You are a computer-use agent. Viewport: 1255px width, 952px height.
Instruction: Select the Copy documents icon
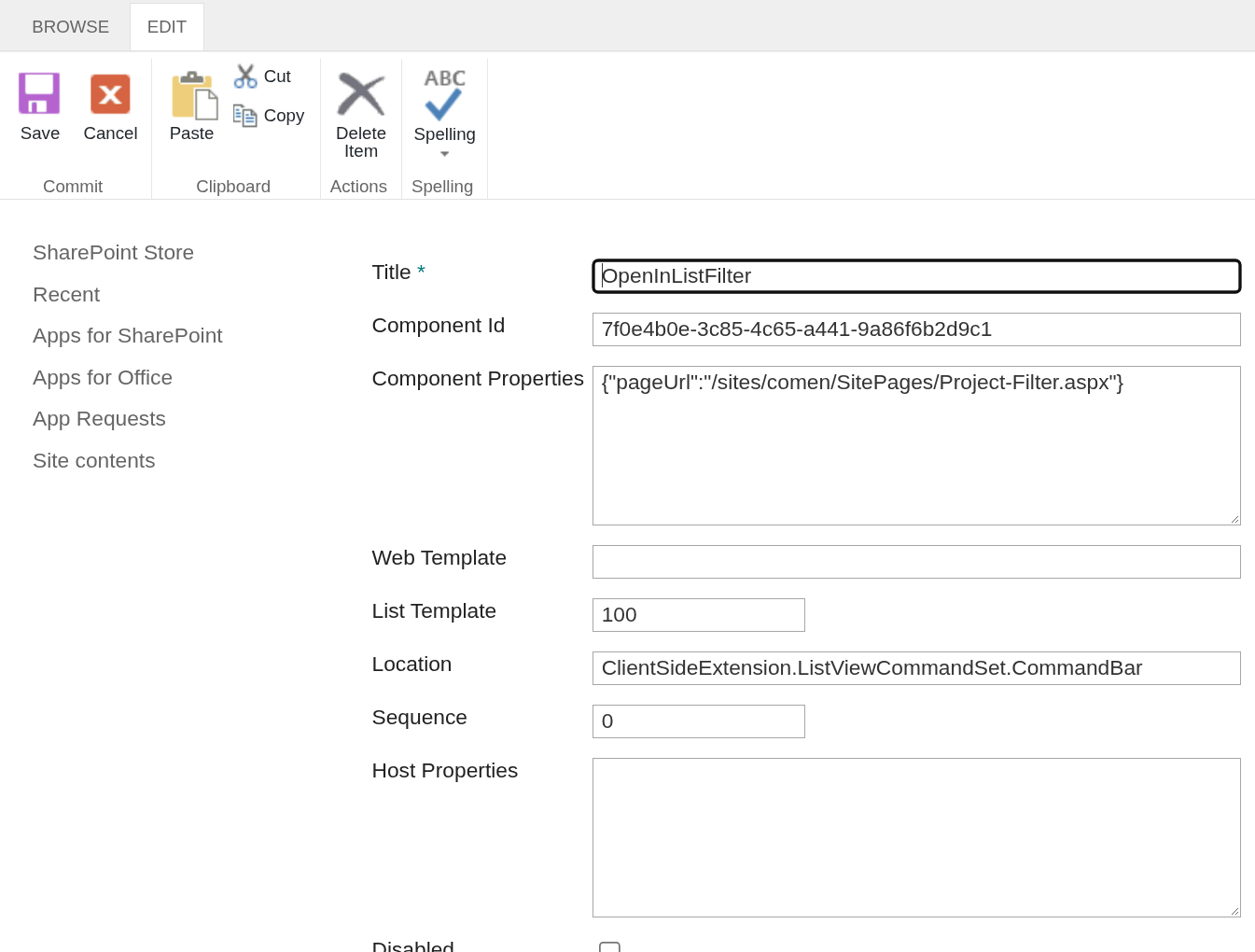[245, 116]
